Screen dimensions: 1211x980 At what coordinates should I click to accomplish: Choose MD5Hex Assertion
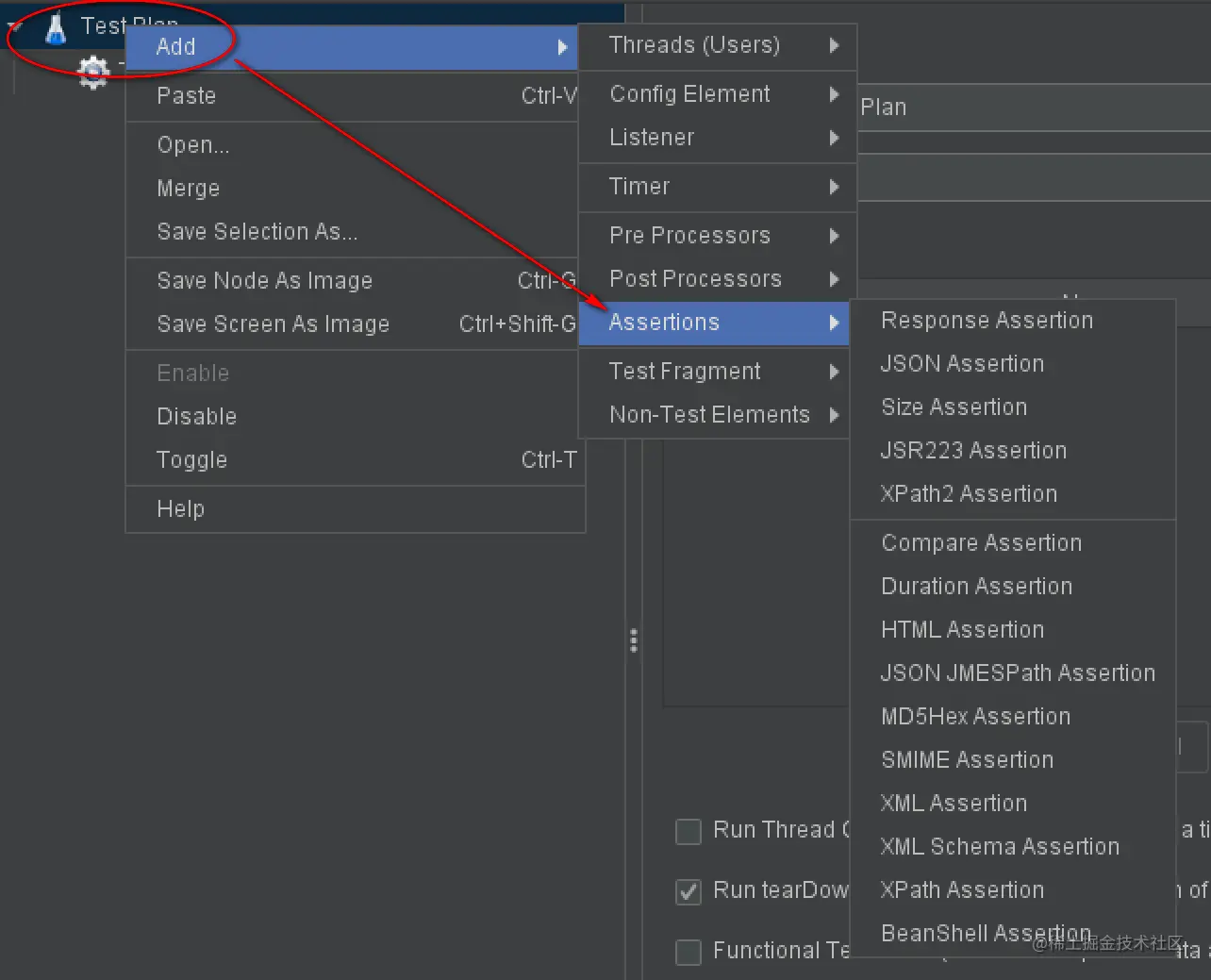coord(1013,716)
